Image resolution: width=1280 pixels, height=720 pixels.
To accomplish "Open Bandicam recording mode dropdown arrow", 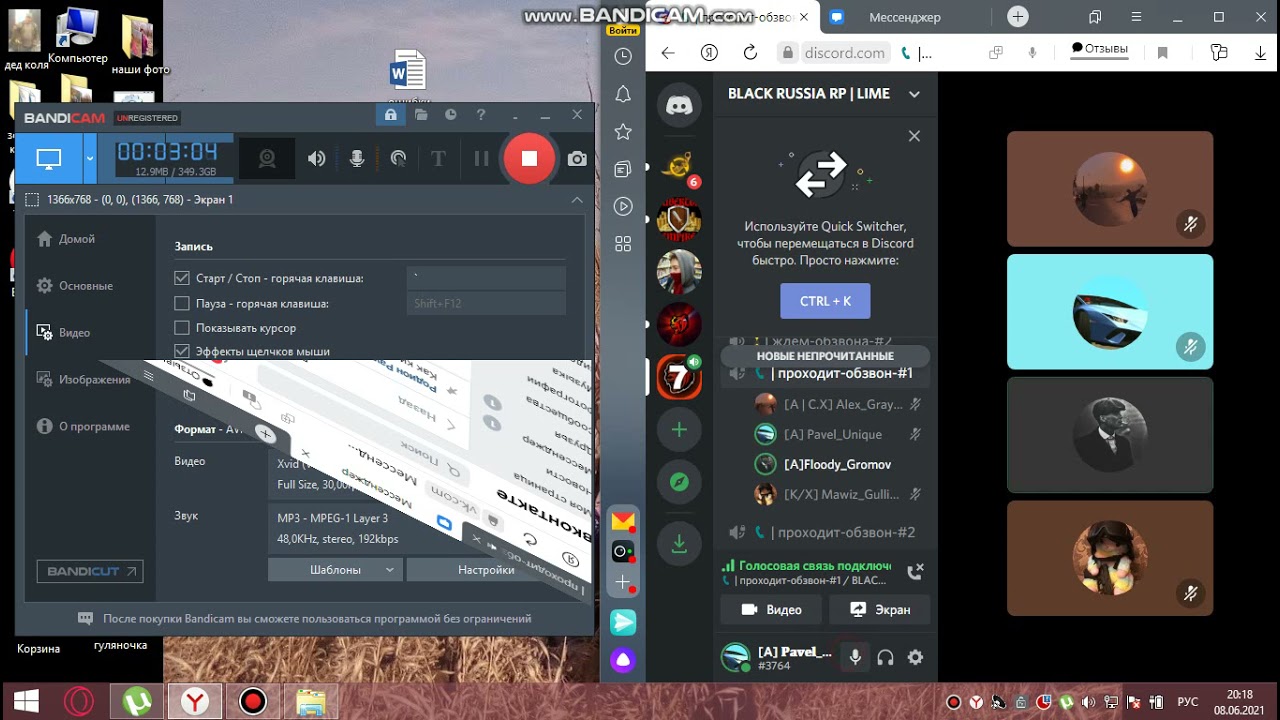I will pos(90,158).
